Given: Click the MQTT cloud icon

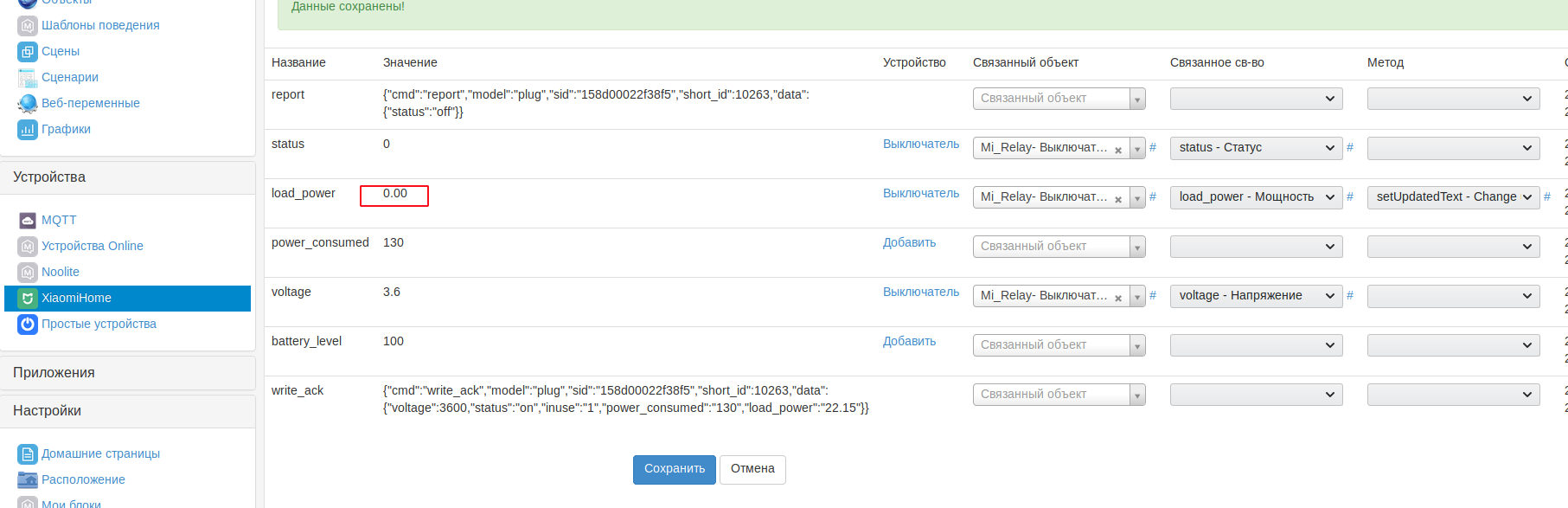Looking at the screenshot, I should click(28, 221).
